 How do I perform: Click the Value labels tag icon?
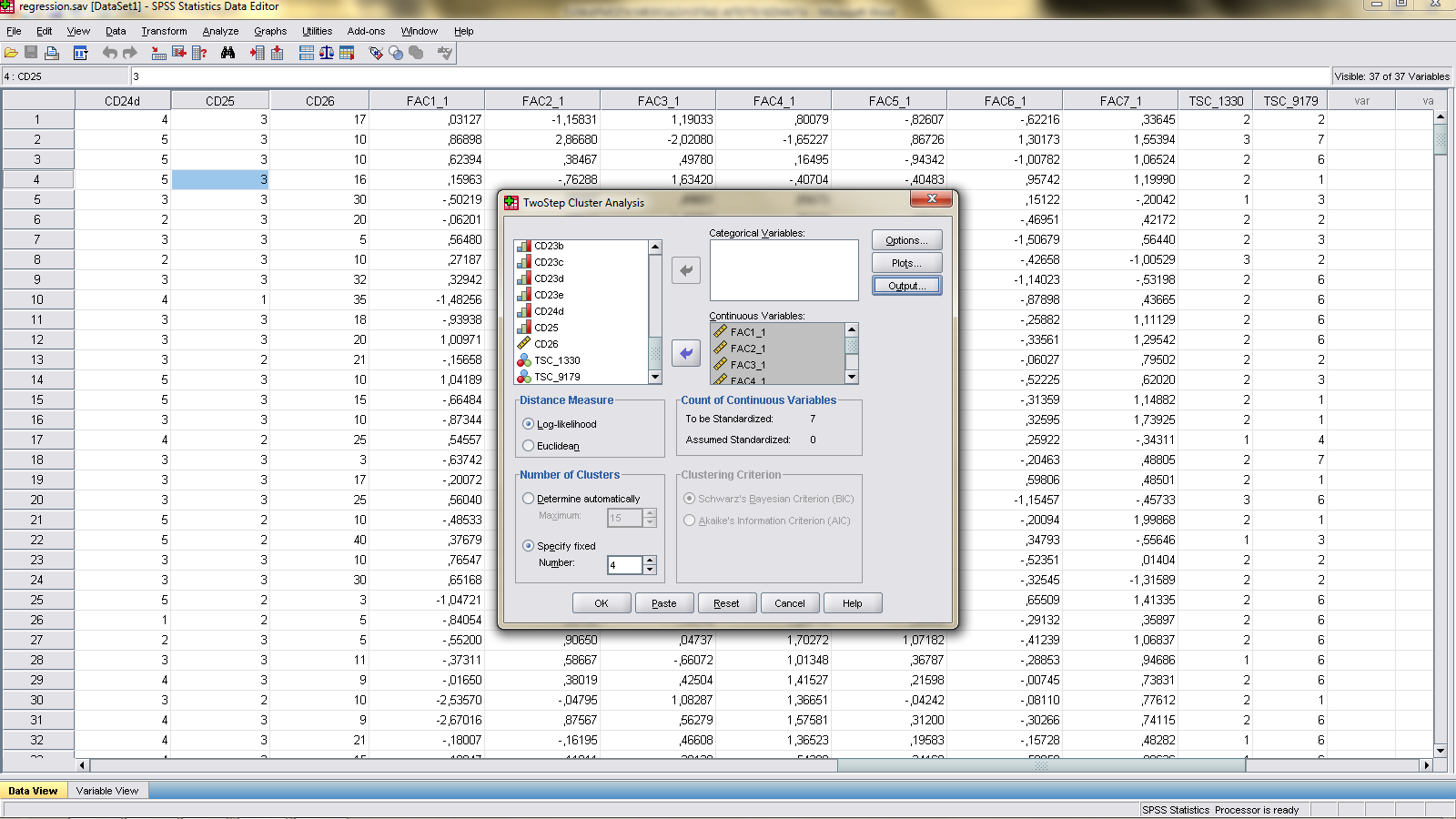click(376, 53)
